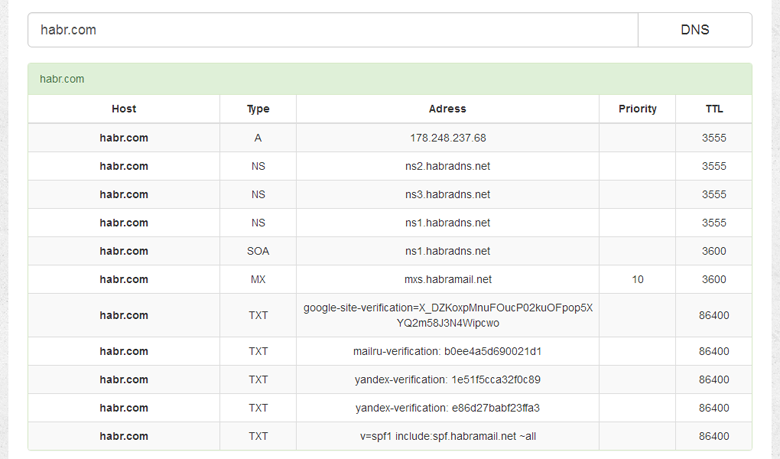Click the Adress column header
Viewport: 780px width, 459px height.
447,109
